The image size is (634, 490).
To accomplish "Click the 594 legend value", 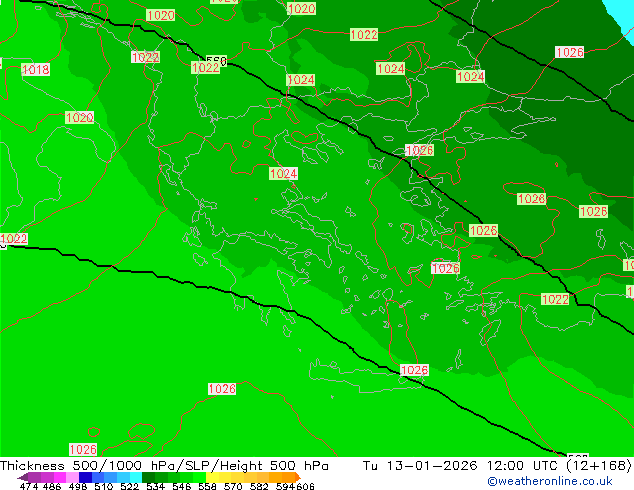I will click(x=285, y=486).
